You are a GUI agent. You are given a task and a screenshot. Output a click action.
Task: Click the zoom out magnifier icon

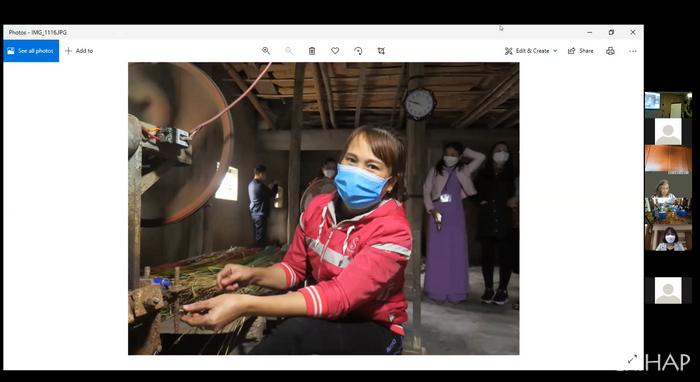(x=289, y=51)
